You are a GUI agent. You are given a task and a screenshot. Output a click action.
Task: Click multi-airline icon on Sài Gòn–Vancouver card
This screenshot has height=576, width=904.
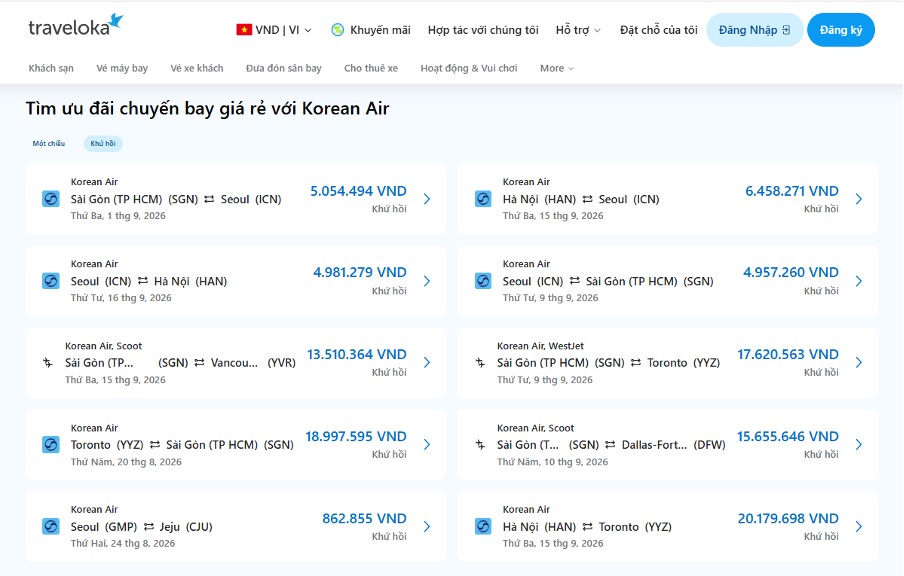48,363
